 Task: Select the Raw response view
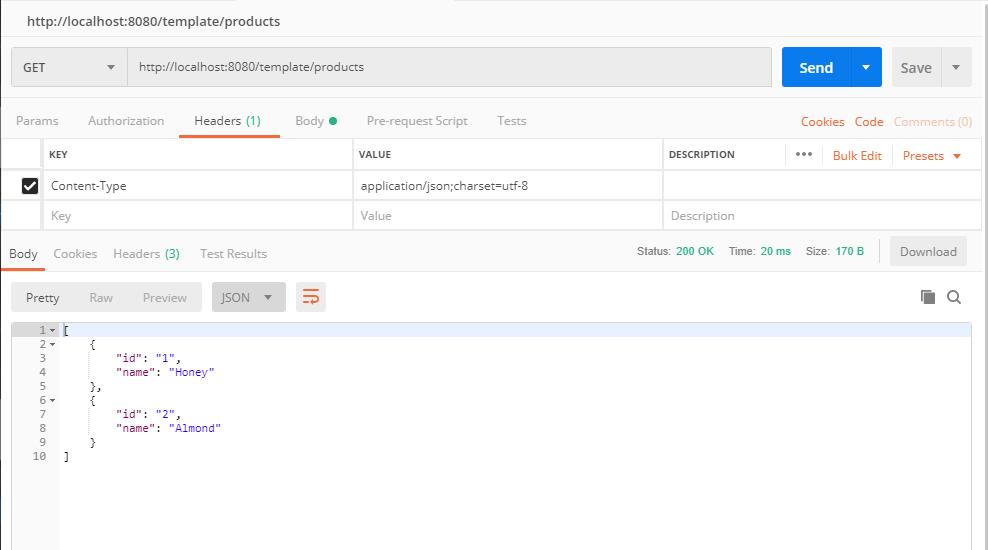click(x=101, y=297)
